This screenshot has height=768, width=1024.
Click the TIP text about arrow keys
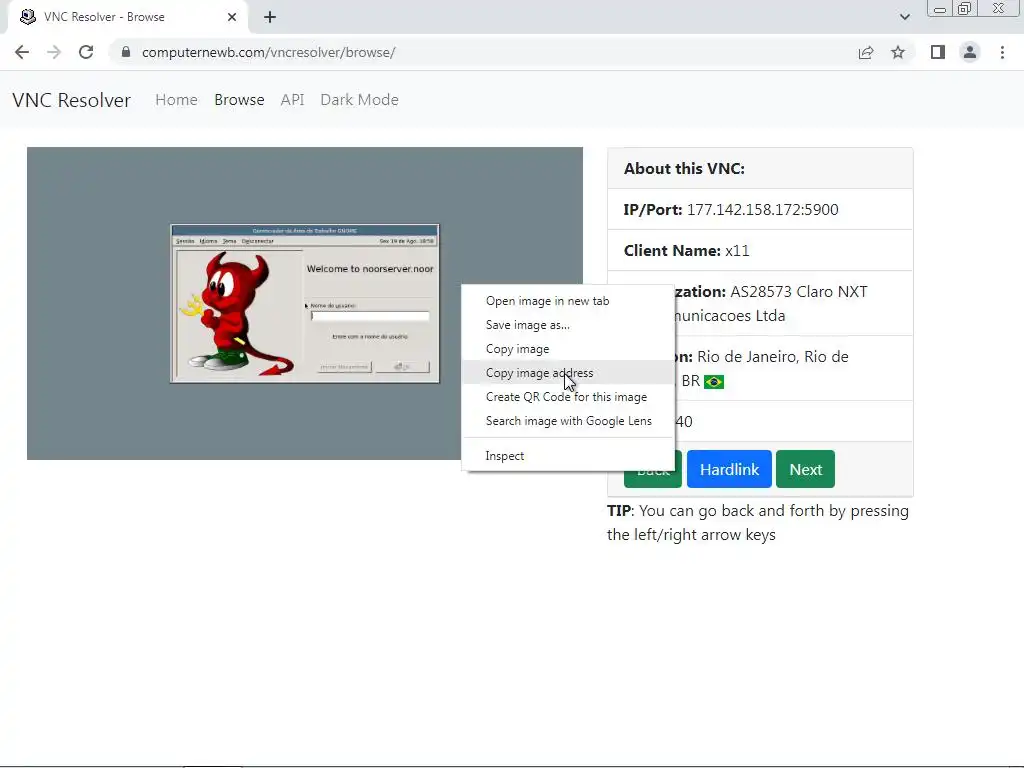coord(758,522)
